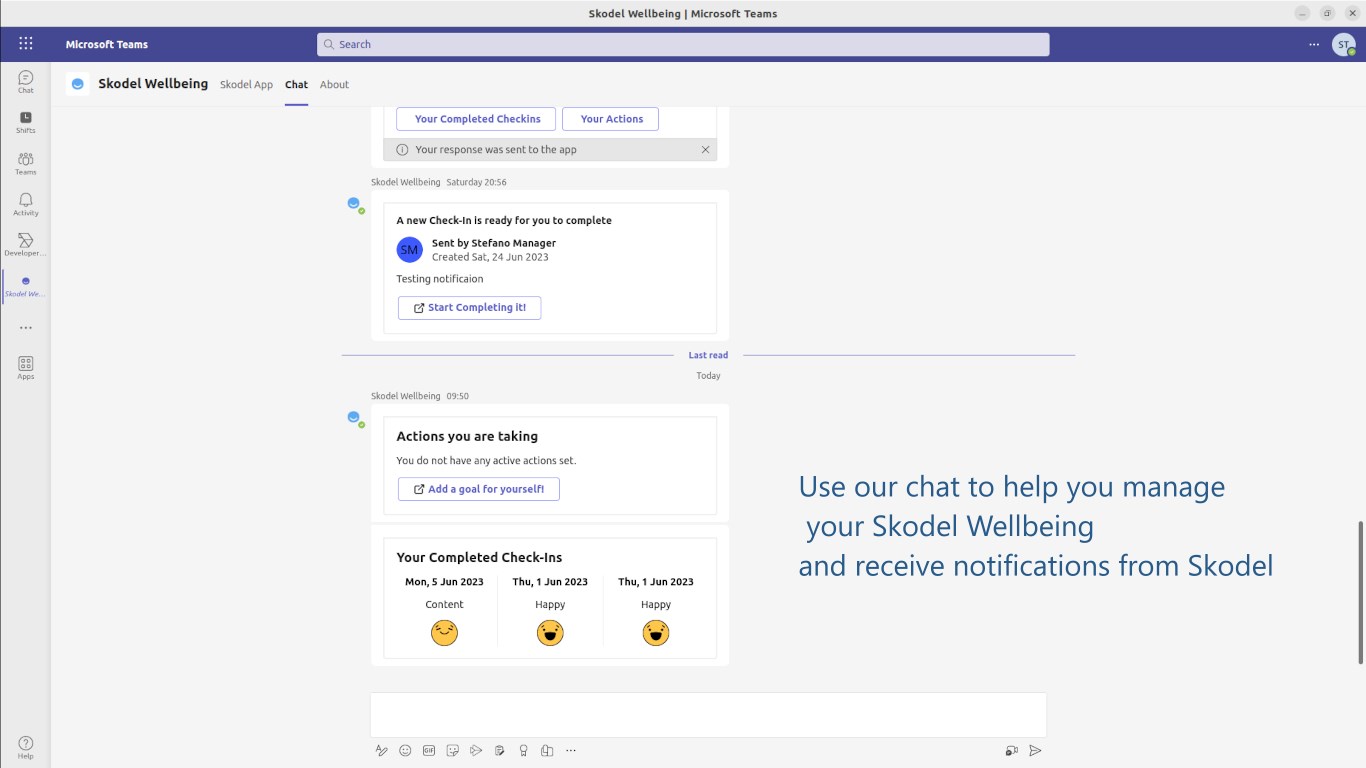Switch to the Chat tab
The height and width of the screenshot is (768, 1366).
click(296, 84)
